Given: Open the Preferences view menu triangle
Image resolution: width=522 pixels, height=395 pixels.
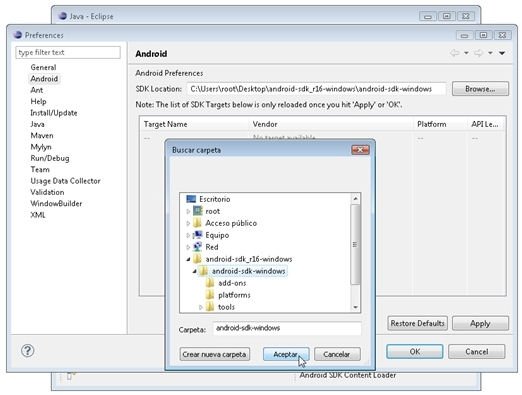Looking at the screenshot, I should click(502, 53).
